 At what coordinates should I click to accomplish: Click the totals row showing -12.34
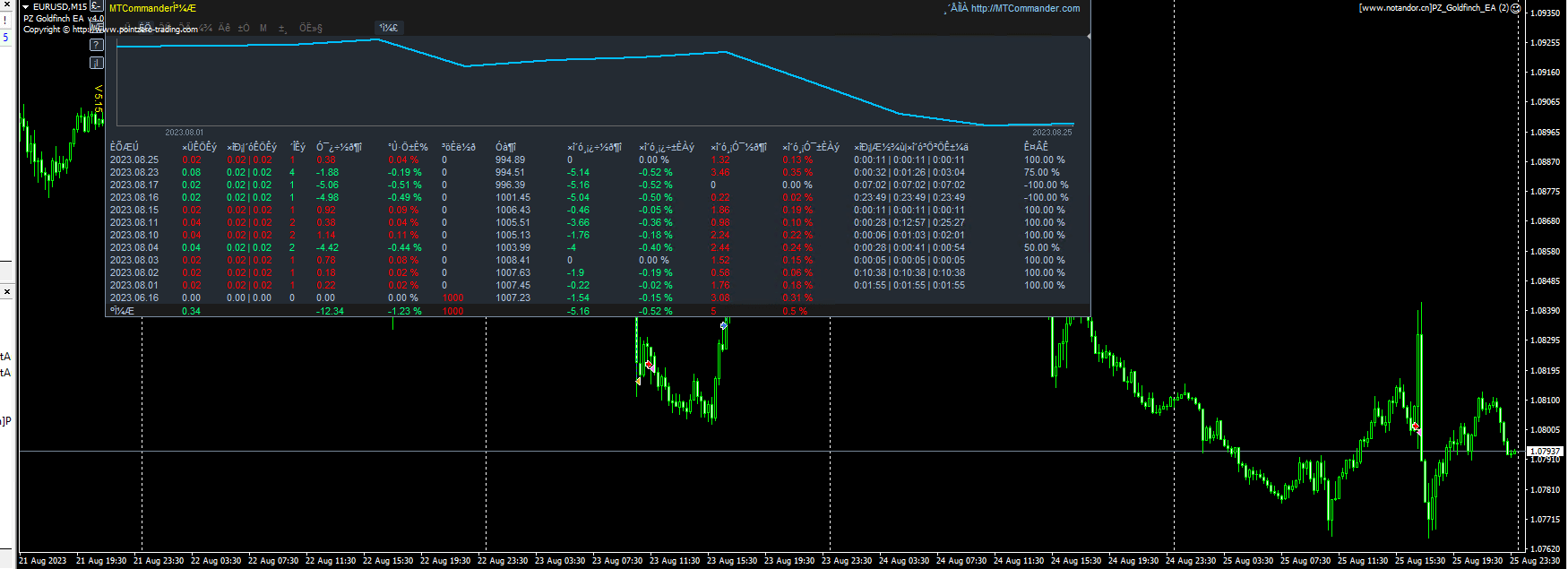[330, 311]
